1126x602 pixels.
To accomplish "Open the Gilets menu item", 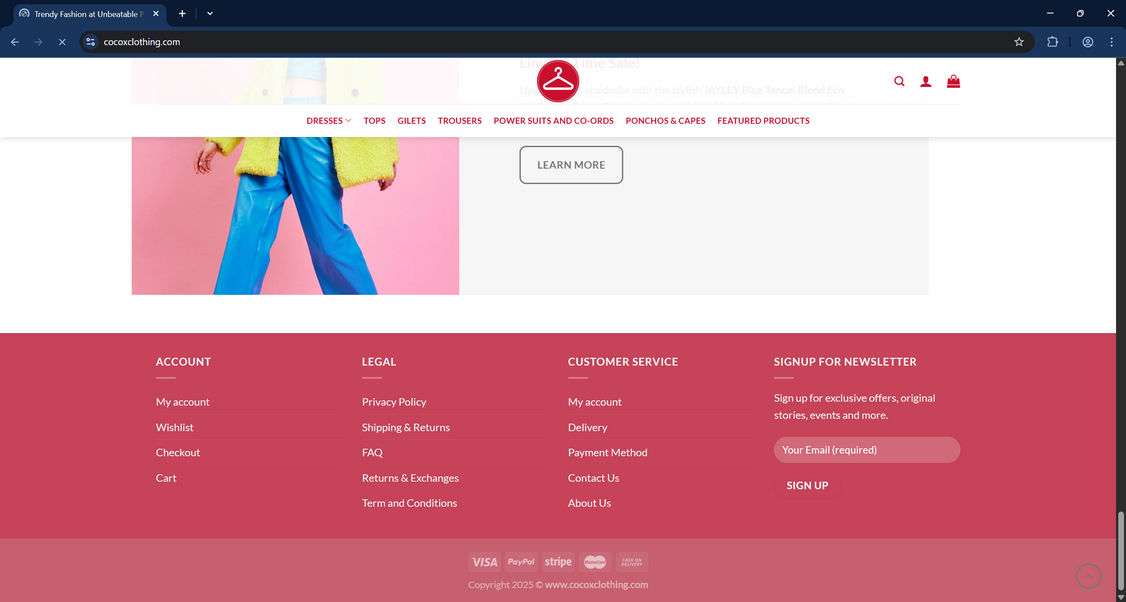I will [x=411, y=121].
